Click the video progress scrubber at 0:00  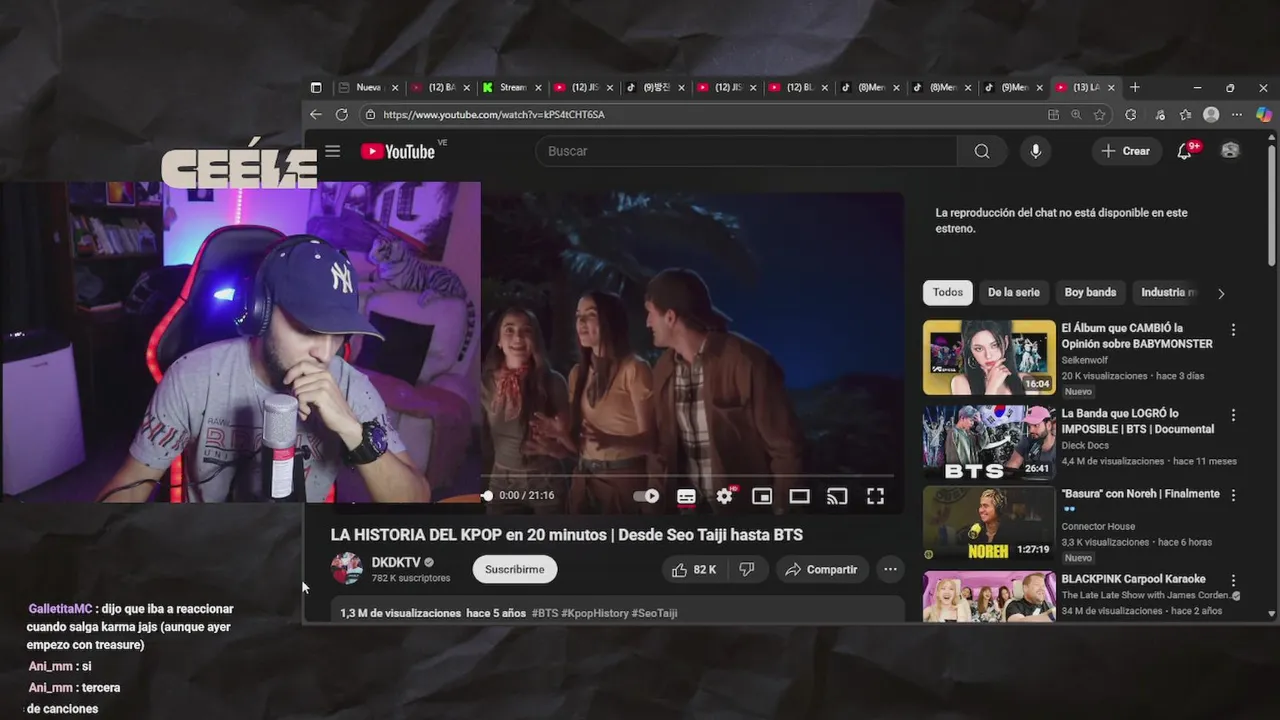click(x=487, y=496)
